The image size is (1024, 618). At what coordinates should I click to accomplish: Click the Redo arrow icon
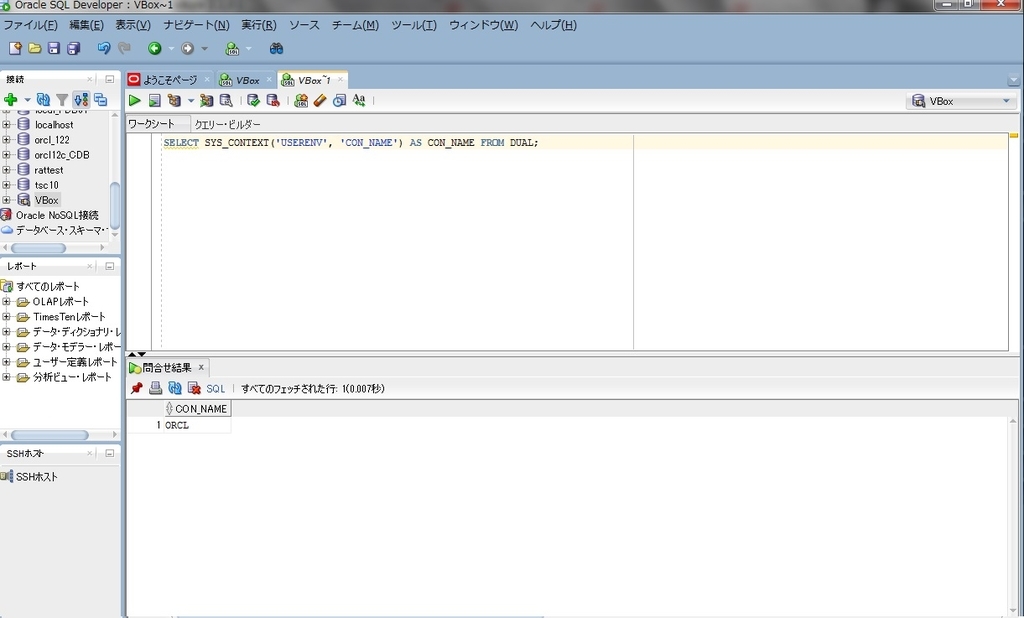tap(124, 48)
